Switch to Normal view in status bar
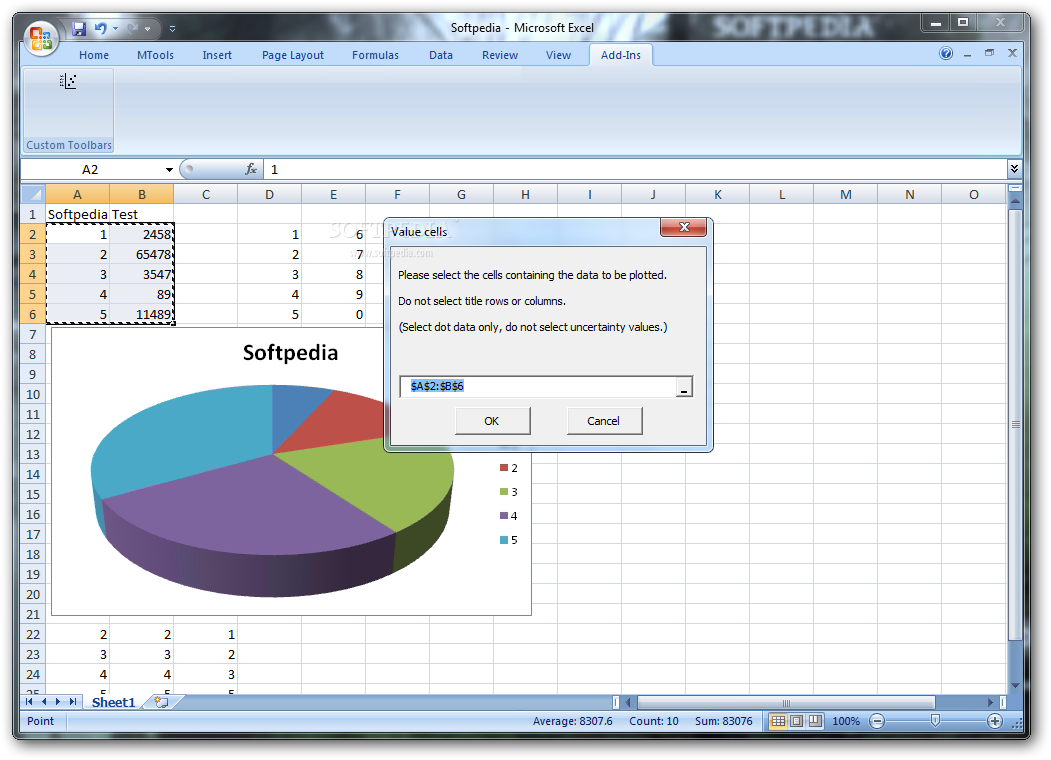The height and width of the screenshot is (760, 1051). point(778,721)
